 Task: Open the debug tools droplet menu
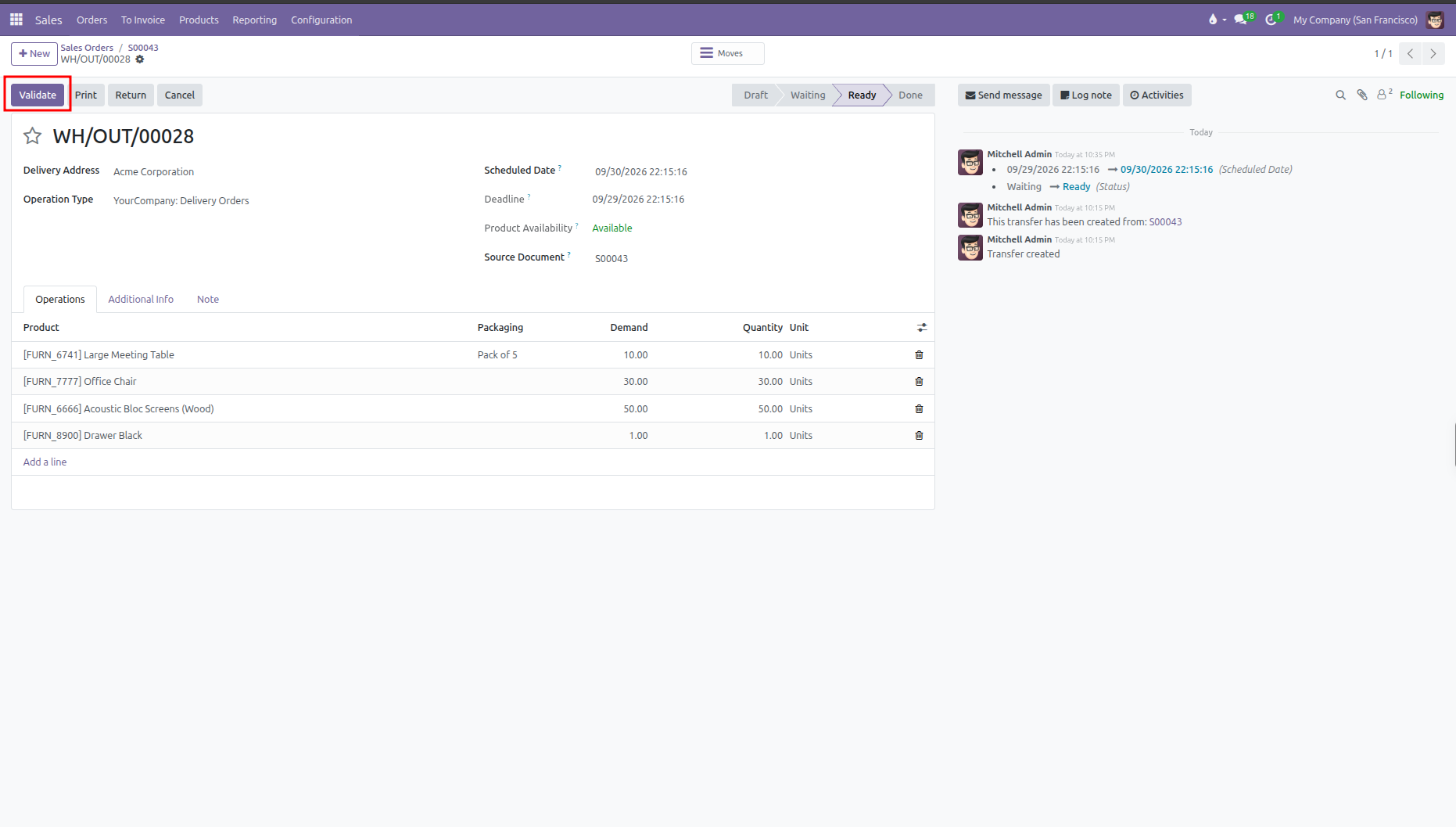pyautogui.click(x=1217, y=20)
